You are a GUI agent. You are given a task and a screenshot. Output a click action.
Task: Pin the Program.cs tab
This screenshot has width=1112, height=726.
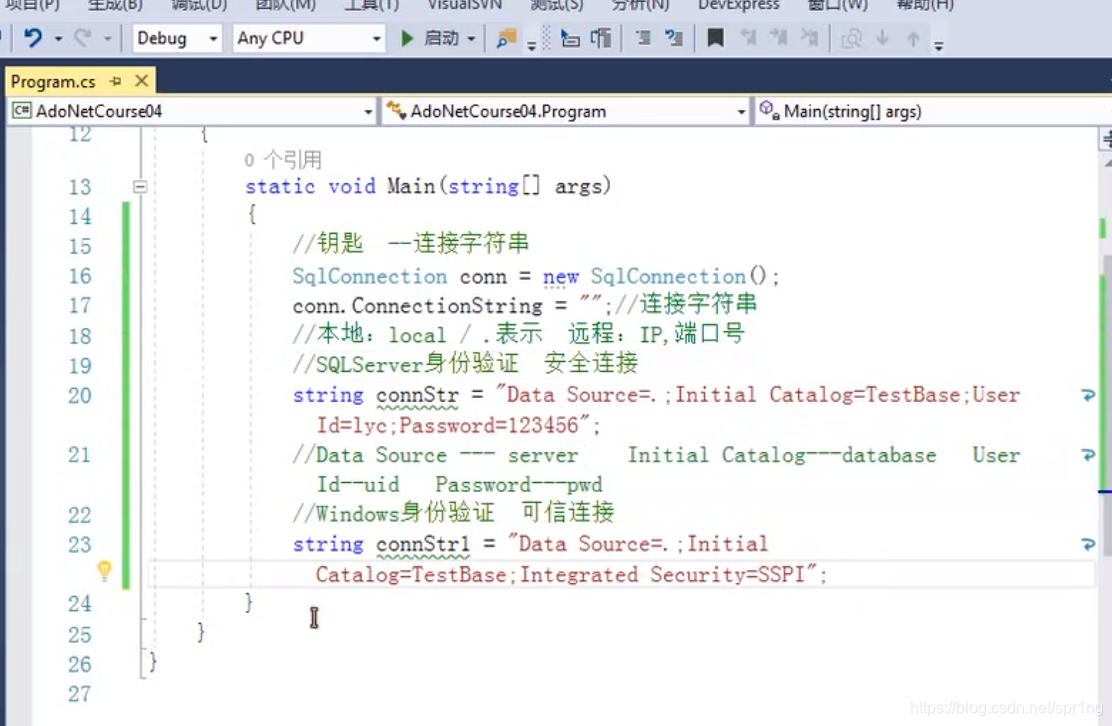[x=116, y=82]
